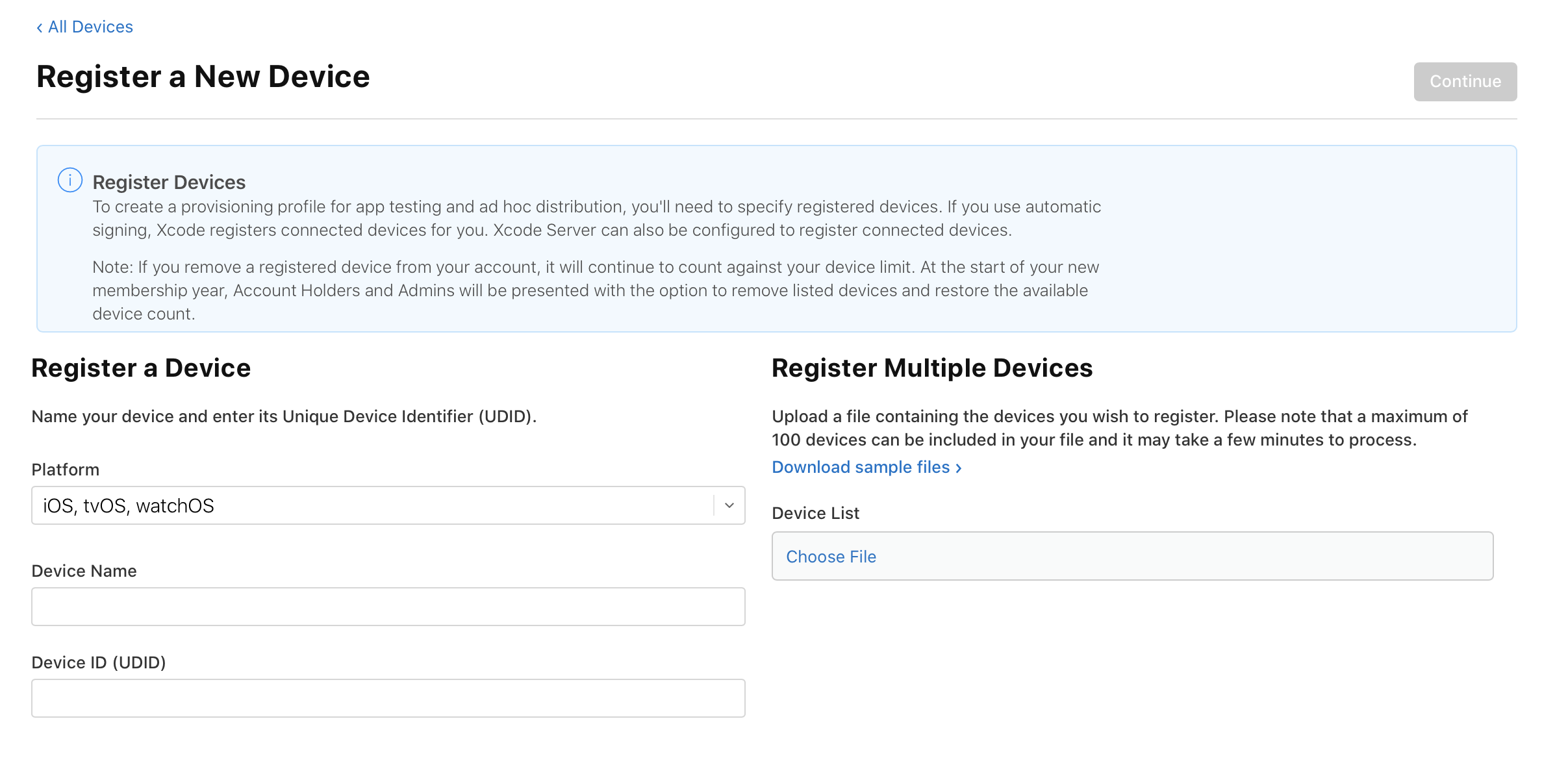Screen dimensions: 1568x782
Task: Click the Device Name label
Action: tap(84, 571)
